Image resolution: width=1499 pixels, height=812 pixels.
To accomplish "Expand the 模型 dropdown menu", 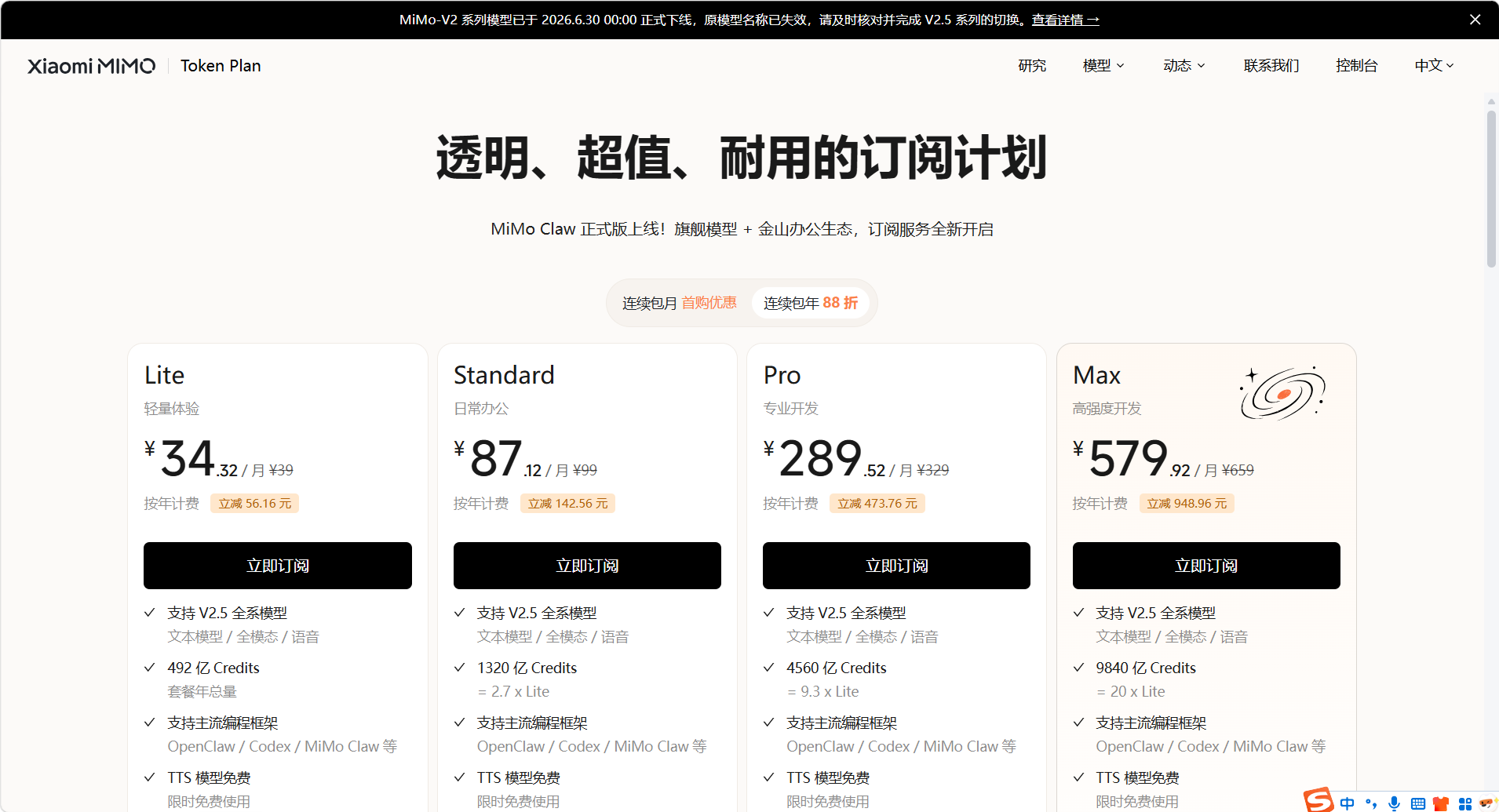I will click(x=1103, y=66).
